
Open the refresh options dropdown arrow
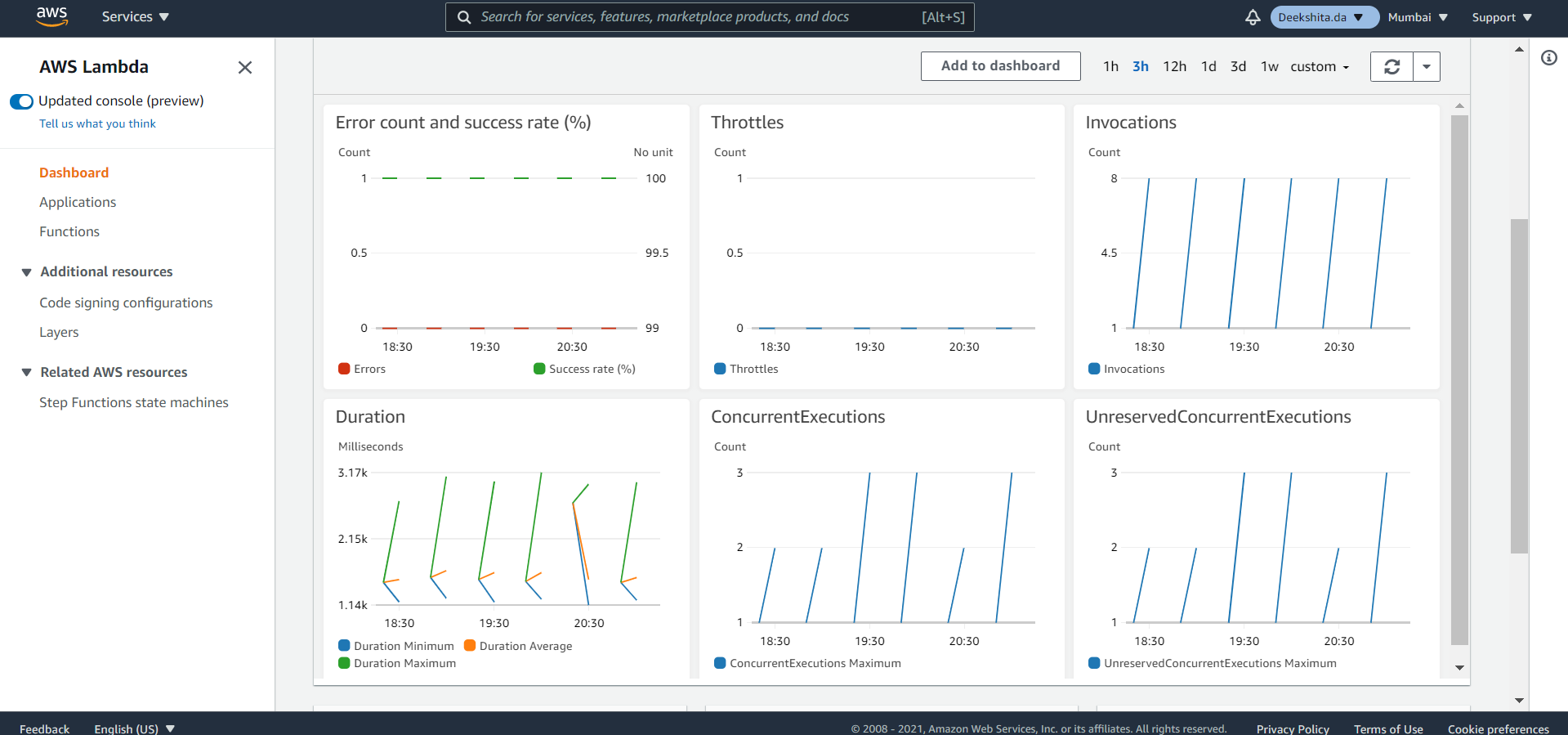(x=1427, y=67)
